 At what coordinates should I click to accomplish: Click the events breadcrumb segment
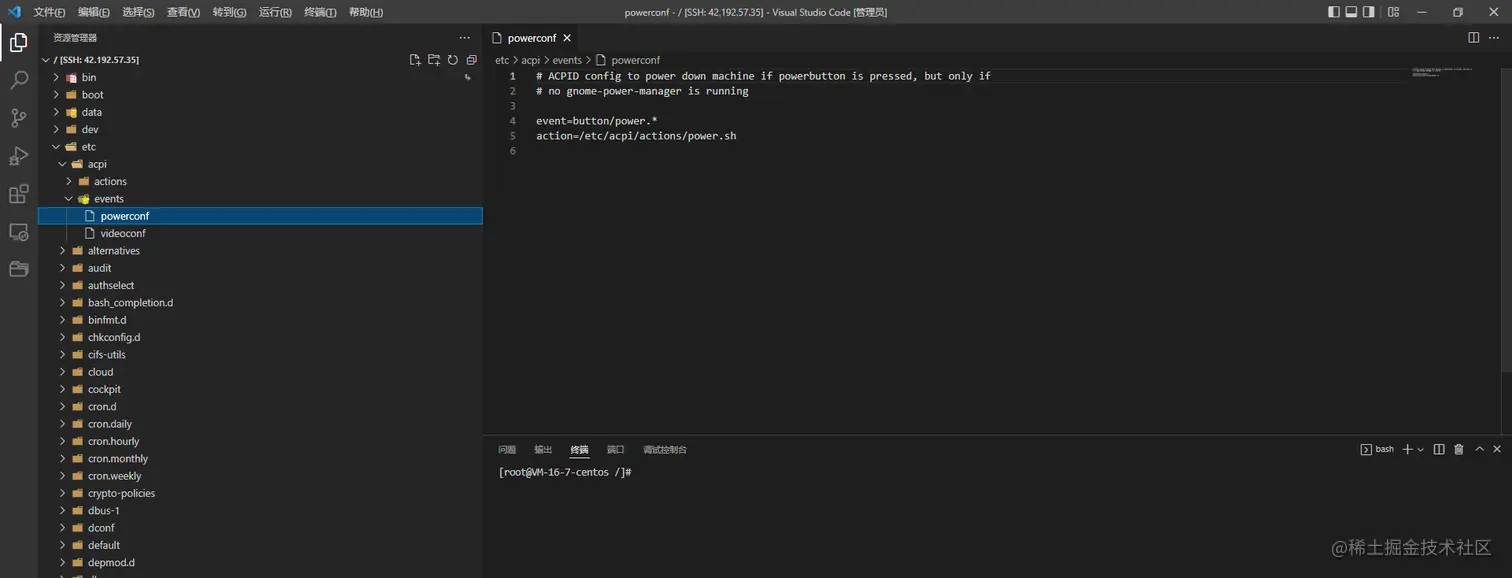pyautogui.click(x=567, y=60)
